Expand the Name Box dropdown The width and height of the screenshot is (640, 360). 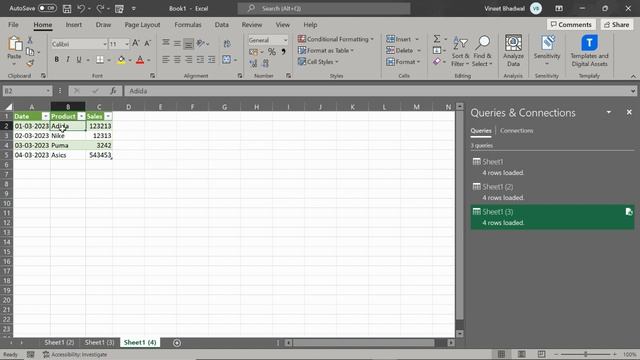[x=48, y=91]
